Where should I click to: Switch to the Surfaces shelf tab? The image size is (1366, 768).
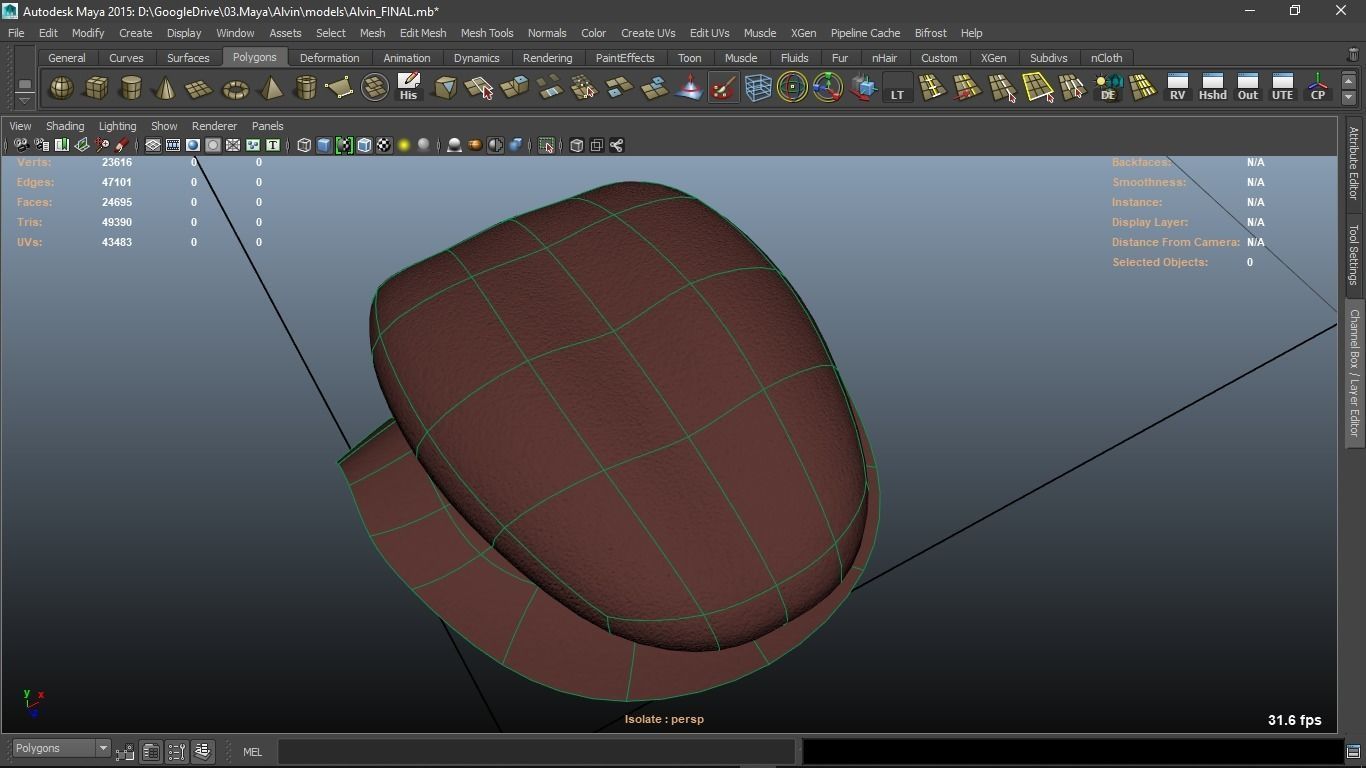tap(188, 58)
